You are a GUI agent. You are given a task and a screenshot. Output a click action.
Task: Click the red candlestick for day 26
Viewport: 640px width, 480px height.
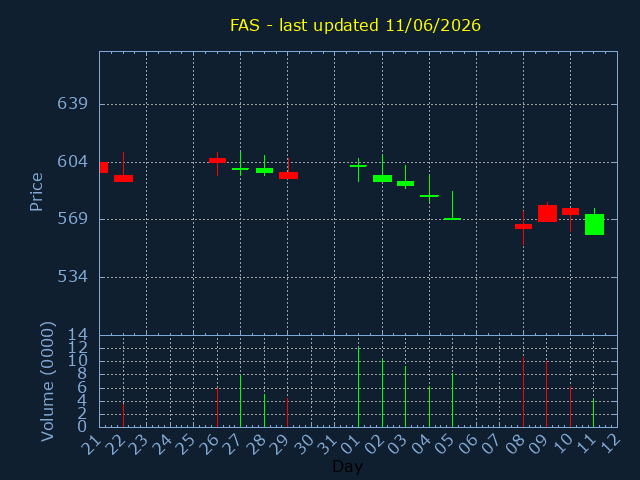click(x=218, y=160)
